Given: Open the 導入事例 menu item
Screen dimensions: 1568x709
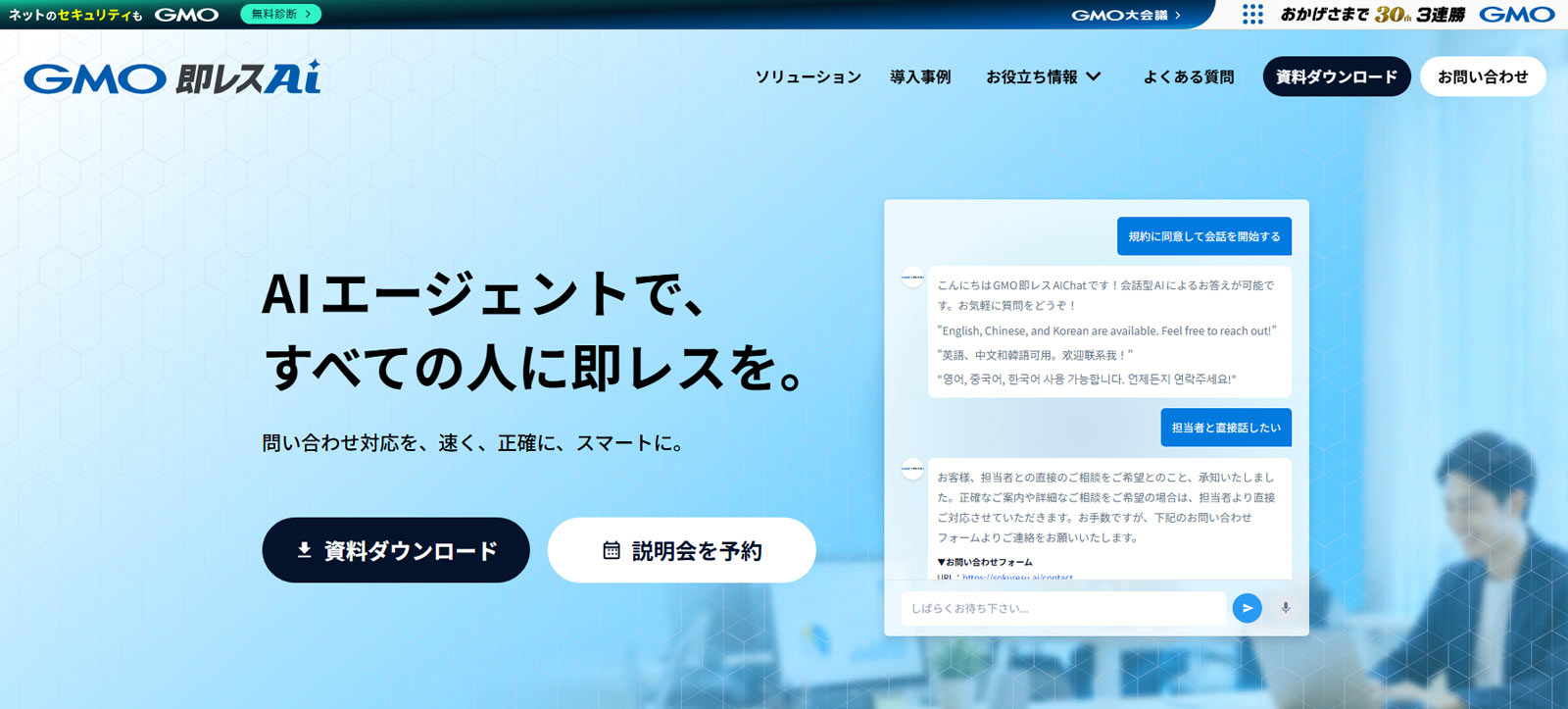Looking at the screenshot, I should (920, 76).
